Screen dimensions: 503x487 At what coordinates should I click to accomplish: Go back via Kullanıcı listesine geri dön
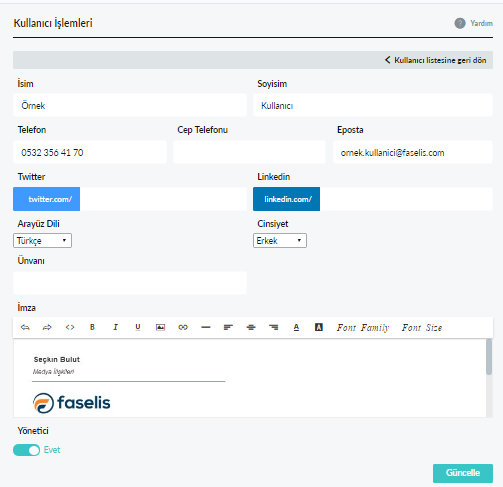[x=435, y=60]
